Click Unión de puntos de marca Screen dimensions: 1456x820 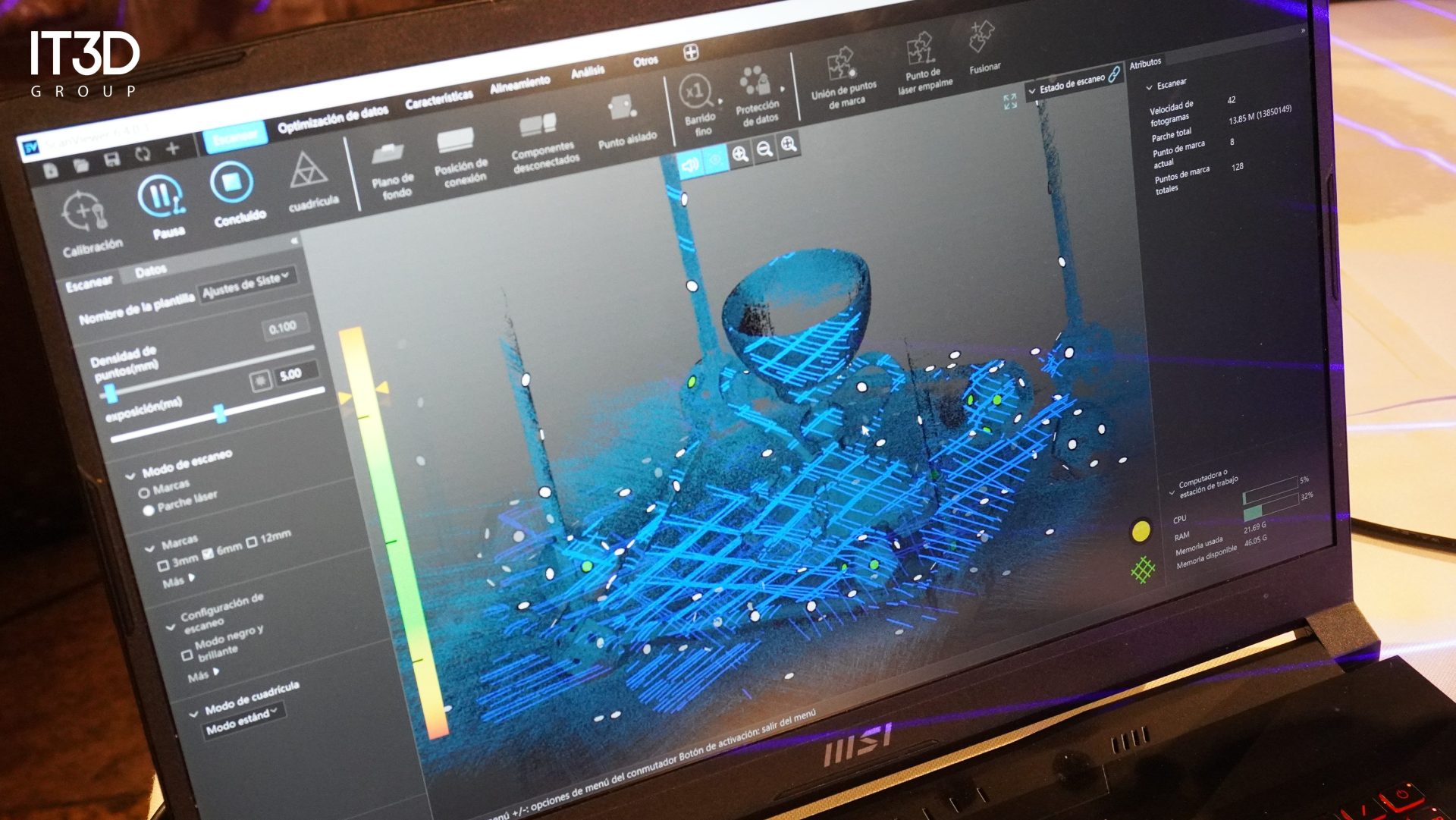click(840, 64)
